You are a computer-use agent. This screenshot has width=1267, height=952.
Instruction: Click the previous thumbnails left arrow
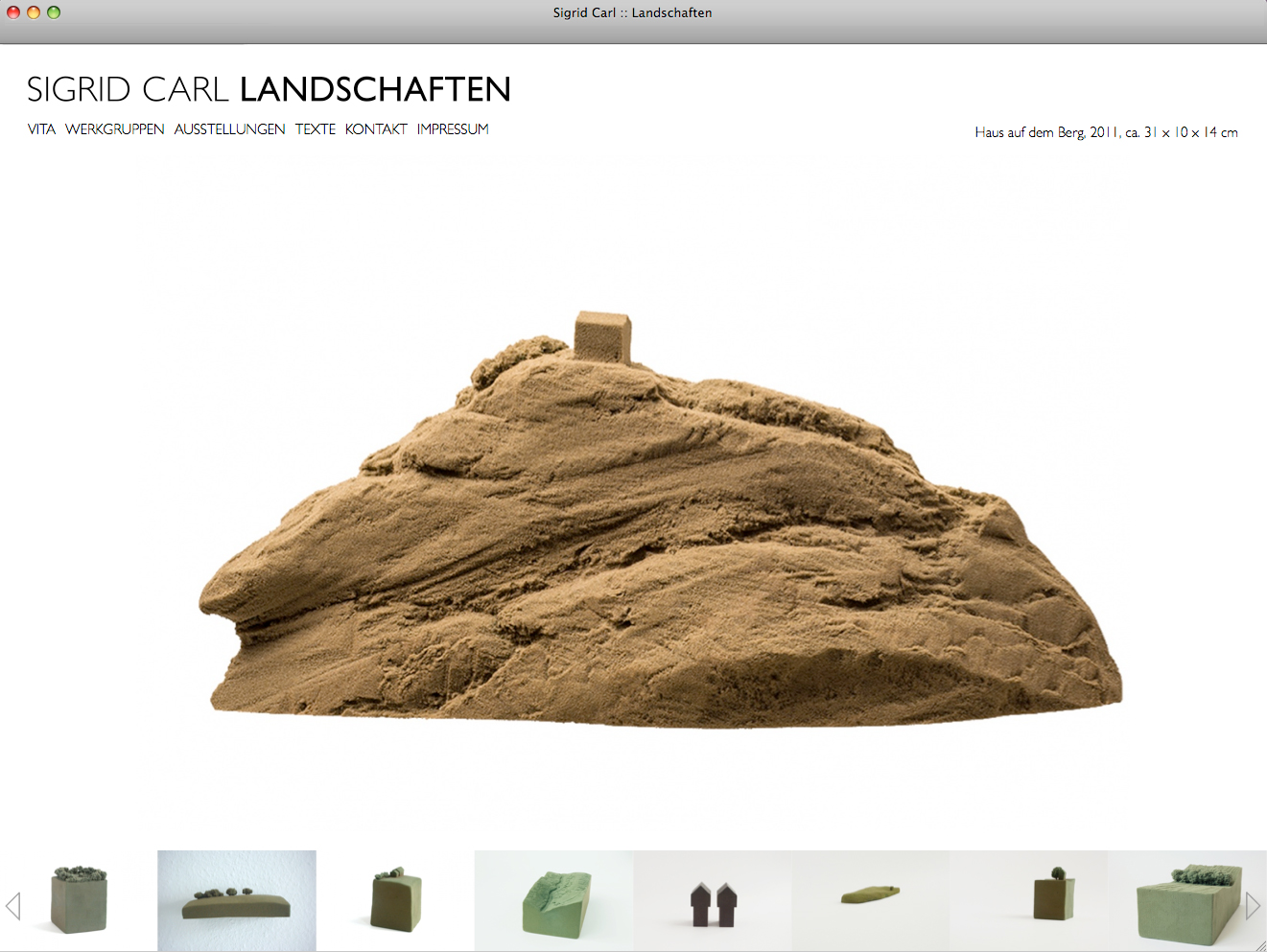point(13,905)
